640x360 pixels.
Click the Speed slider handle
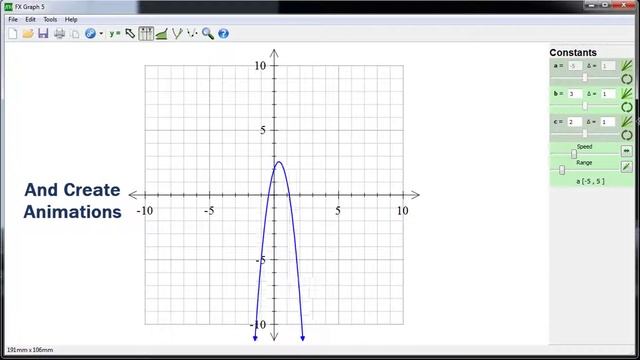tap(574, 154)
